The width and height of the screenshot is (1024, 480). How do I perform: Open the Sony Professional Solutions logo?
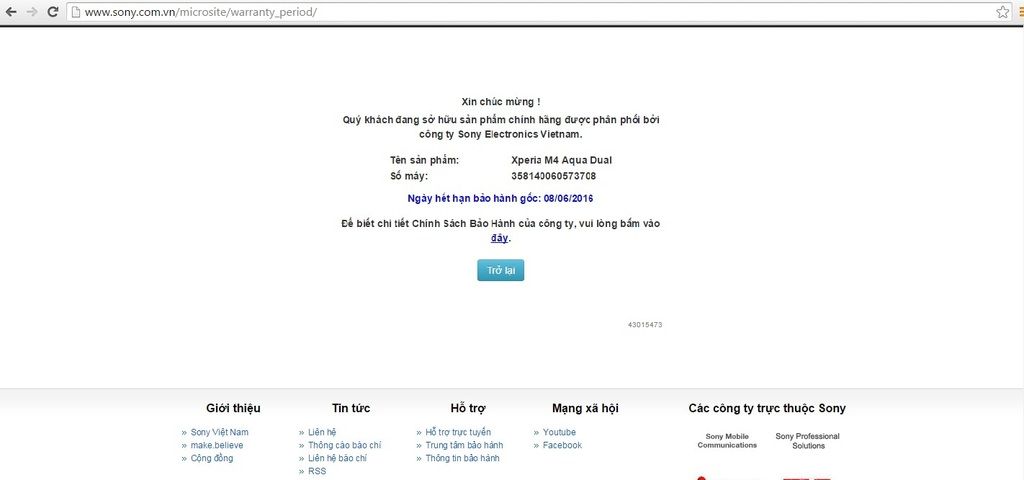(x=807, y=440)
